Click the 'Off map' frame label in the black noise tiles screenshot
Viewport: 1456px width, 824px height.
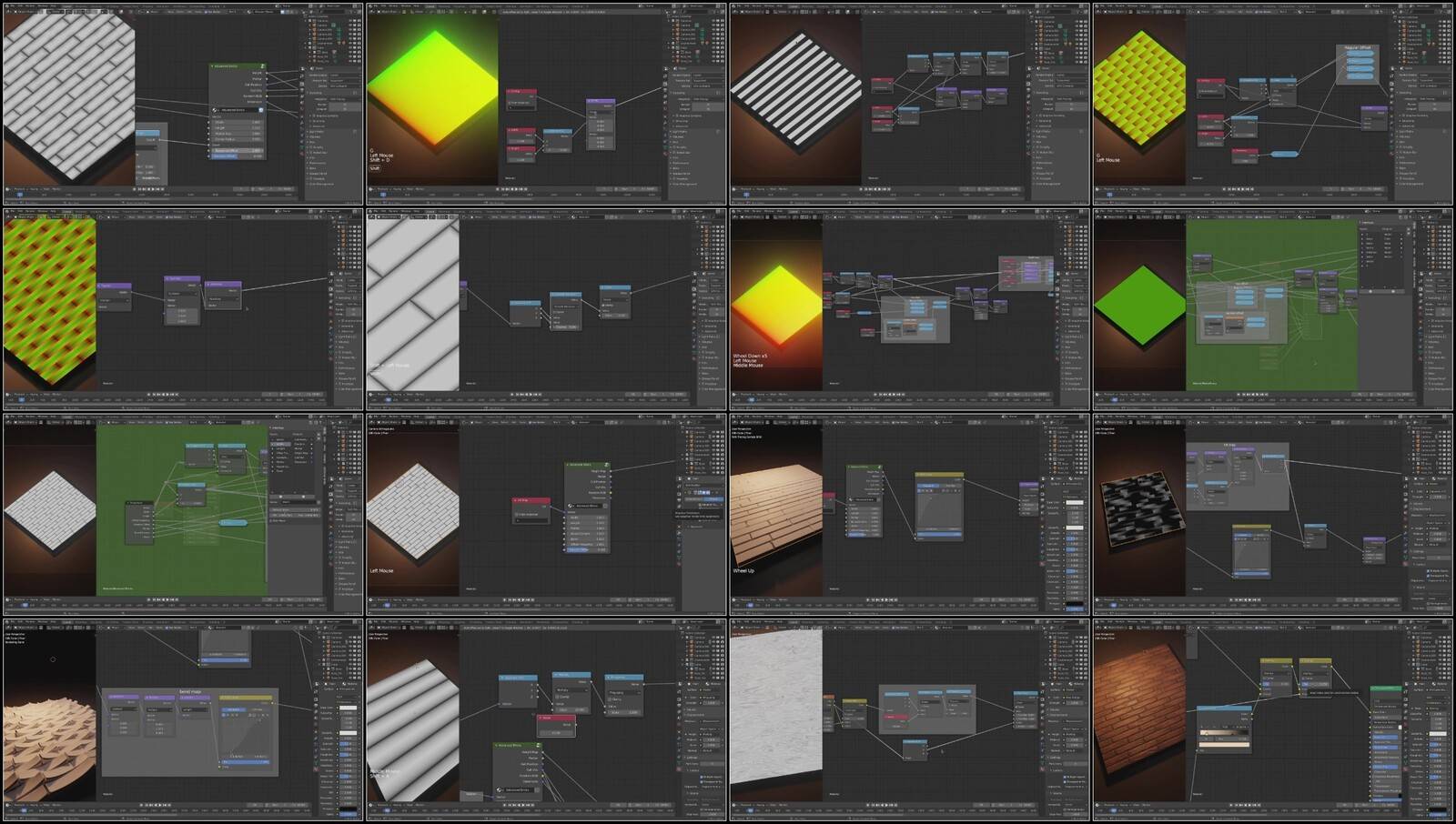coord(1229,446)
